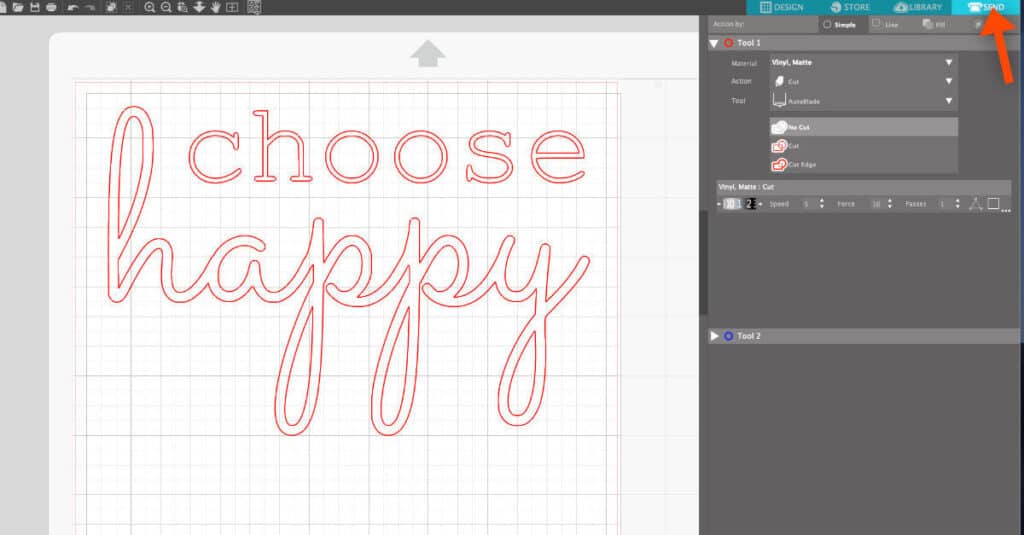Click the grid pattern icon in the toolbar
This screenshot has width=1024, height=535.
254,7
